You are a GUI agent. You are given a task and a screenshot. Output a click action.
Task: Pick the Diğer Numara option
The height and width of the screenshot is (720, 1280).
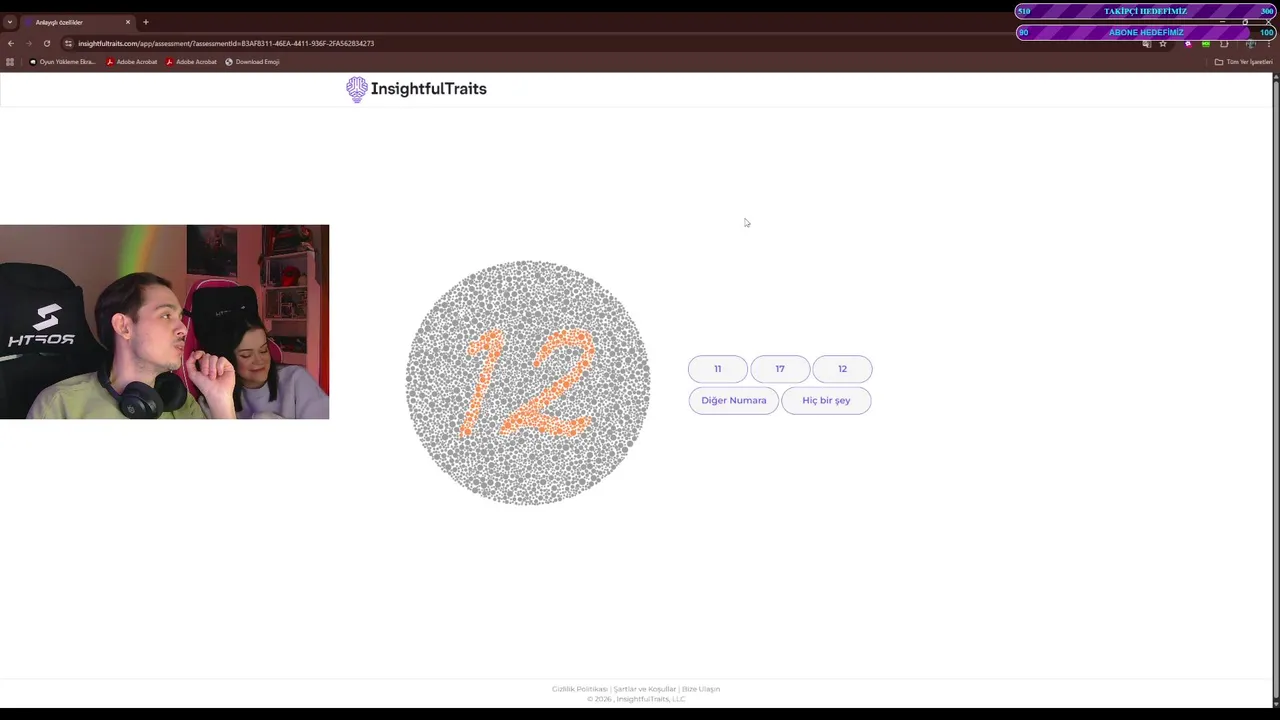click(733, 400)
